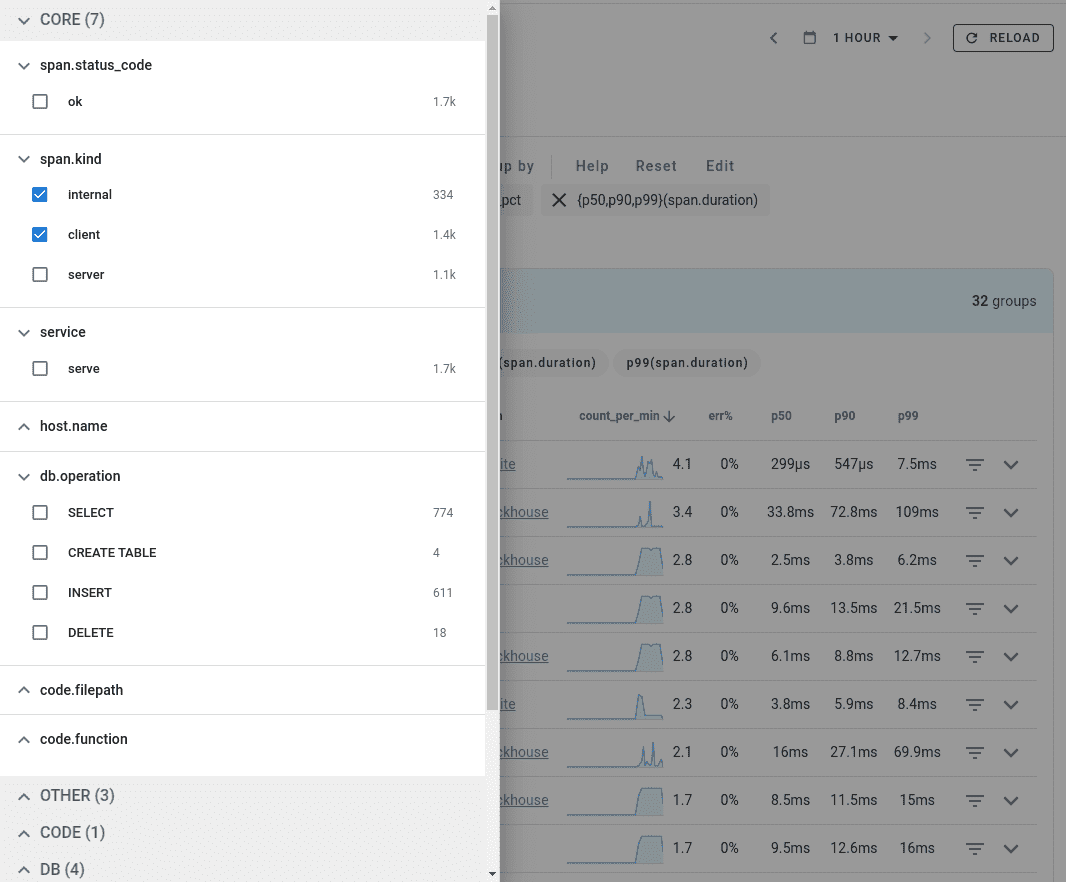This screenshot has height=882, width=1066.
Task: Check the SELECT db operation
Action: pos(40,513)
